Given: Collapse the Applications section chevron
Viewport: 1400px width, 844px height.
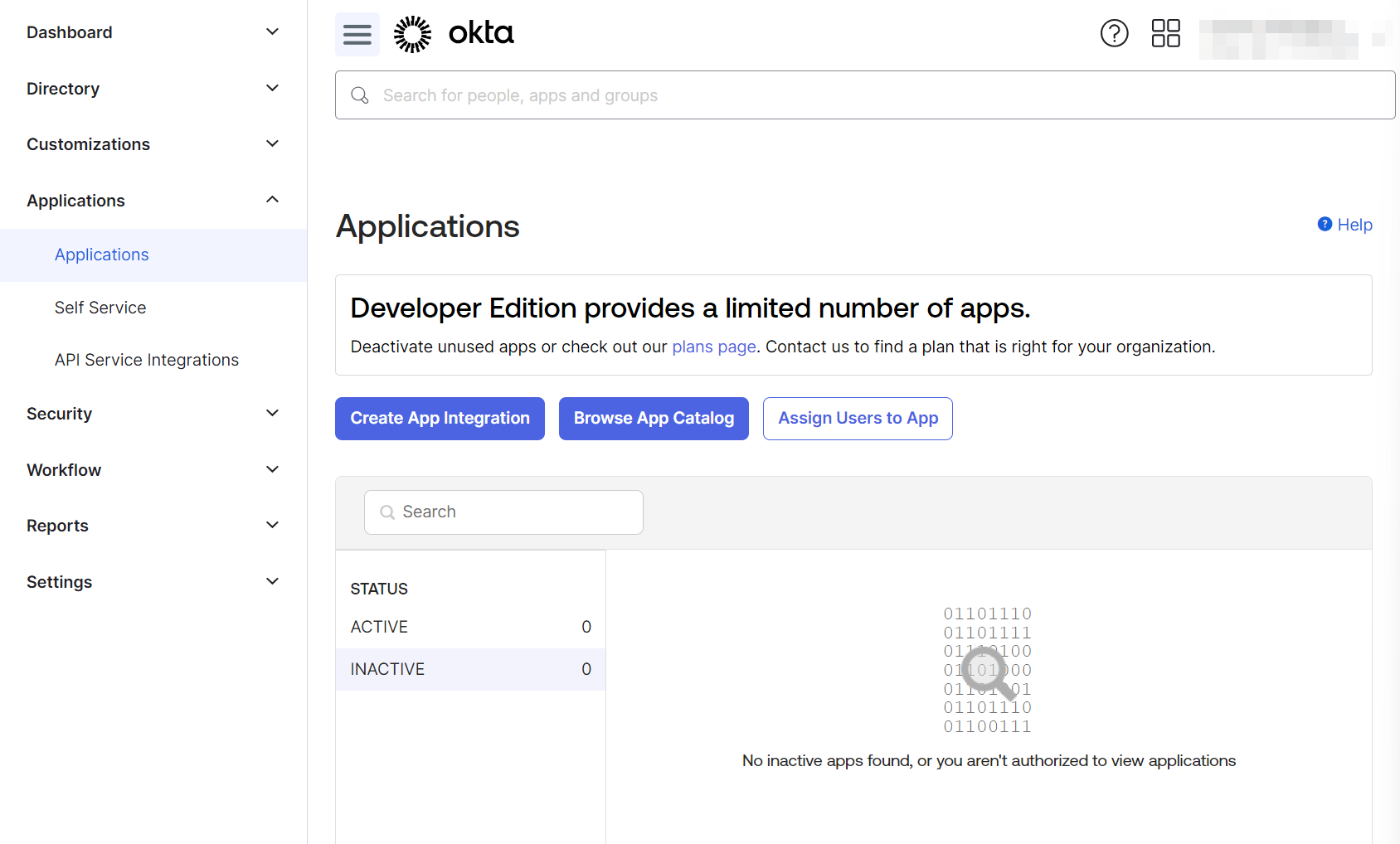Looking at the screenshot, I should tap(272, 200).
